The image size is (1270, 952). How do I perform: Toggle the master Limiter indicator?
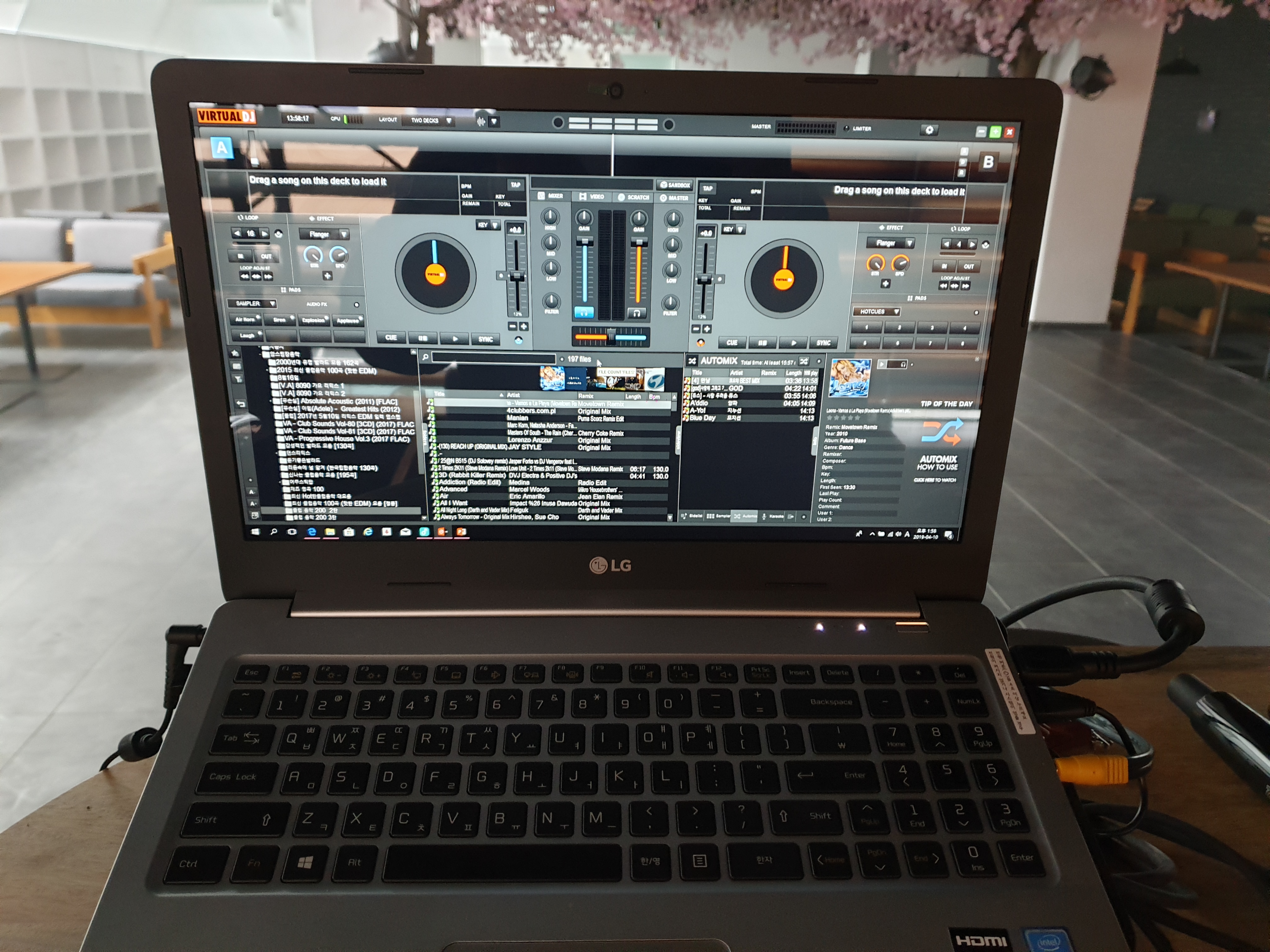[846, 128]
